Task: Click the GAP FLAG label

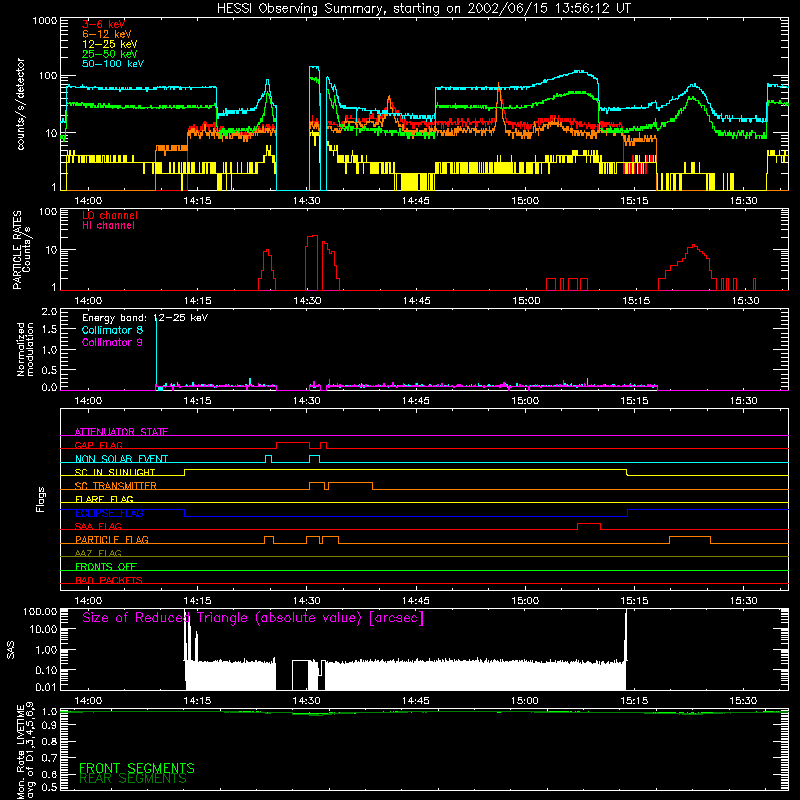Action: [98, 445]
